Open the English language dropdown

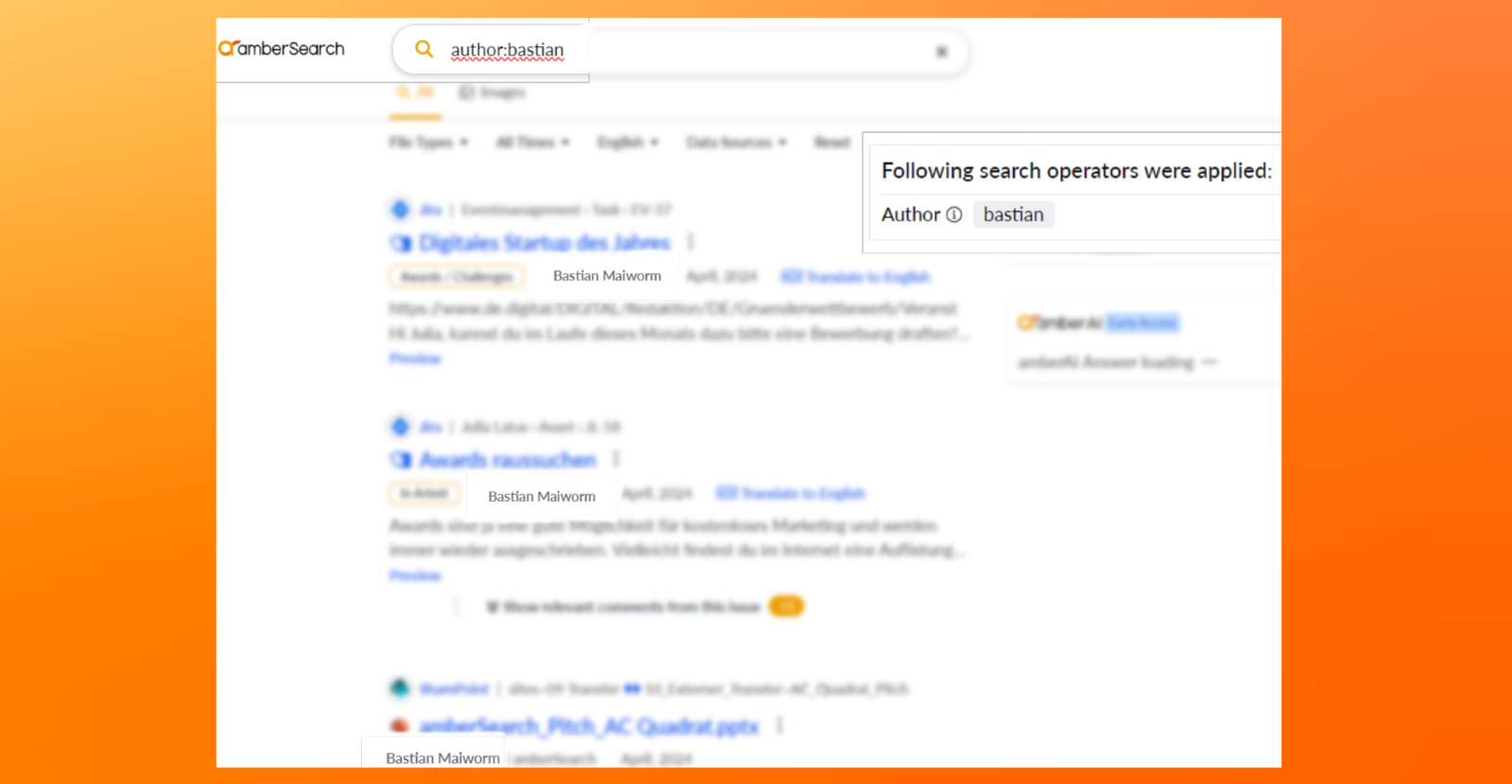click(x=627, y=143)
